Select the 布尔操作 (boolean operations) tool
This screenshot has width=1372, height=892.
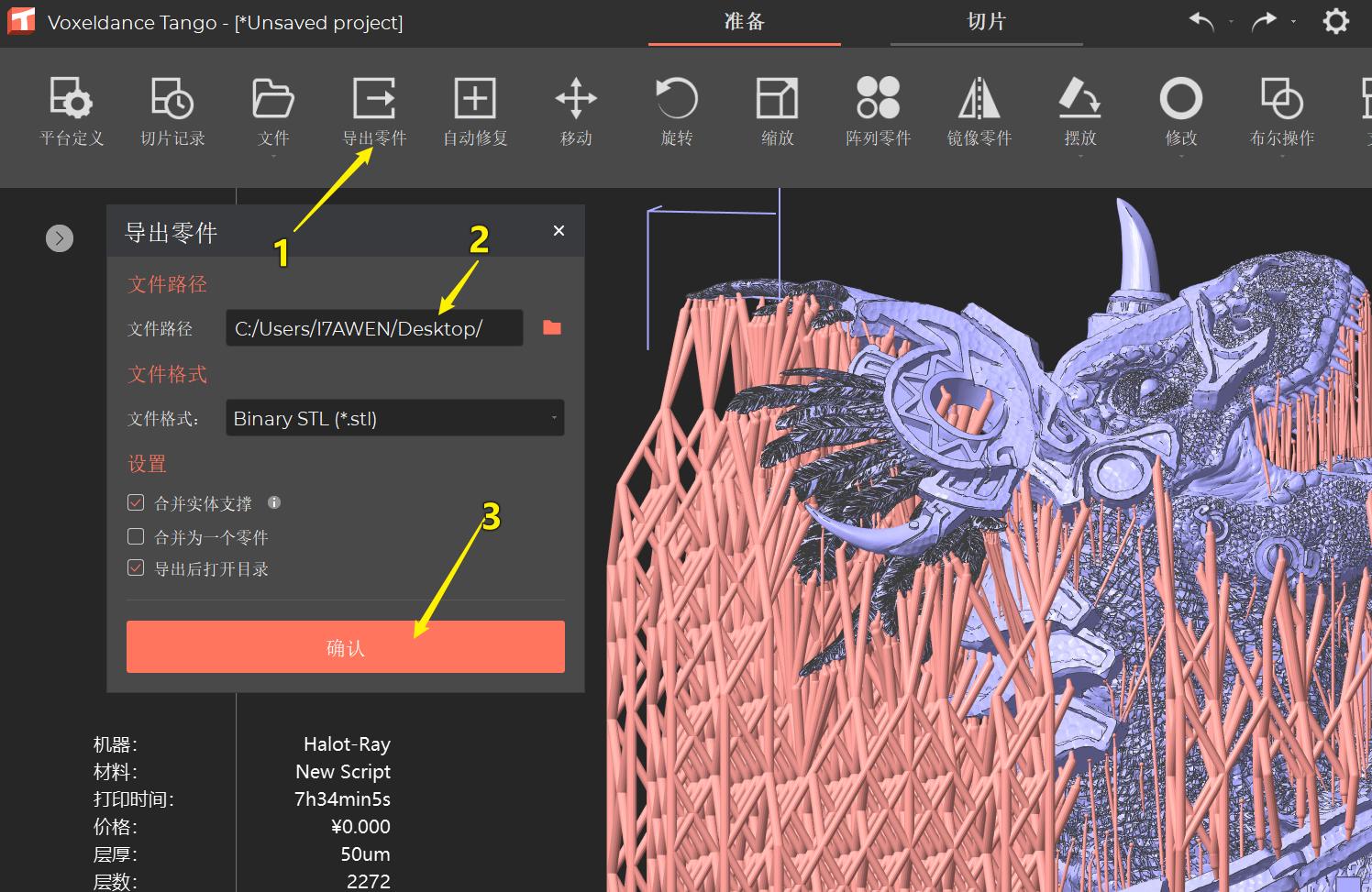(1281, 112)
